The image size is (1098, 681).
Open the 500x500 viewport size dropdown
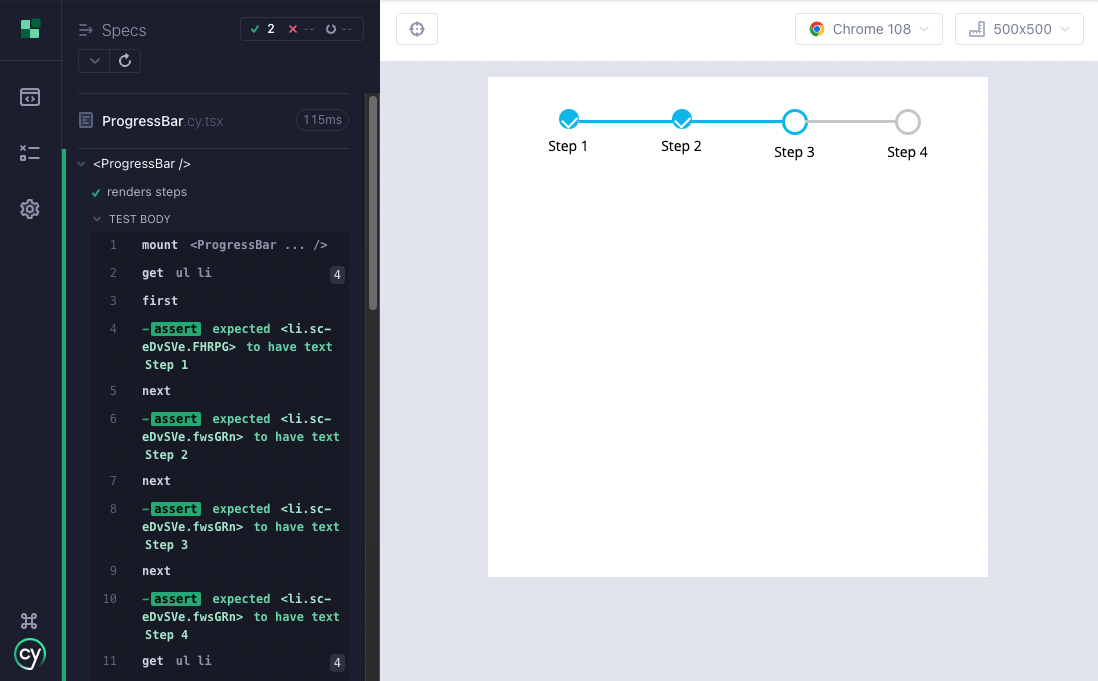[1019, 29]
